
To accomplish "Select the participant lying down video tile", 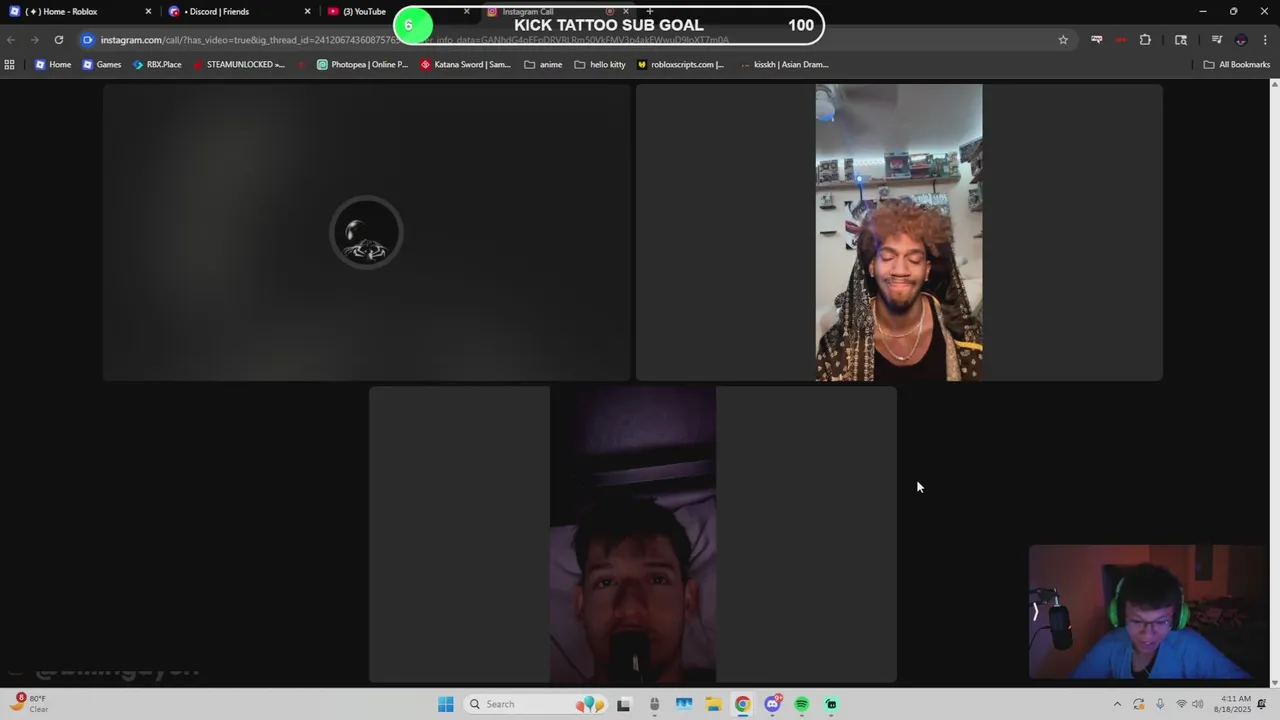I will [x=633, y=535].
